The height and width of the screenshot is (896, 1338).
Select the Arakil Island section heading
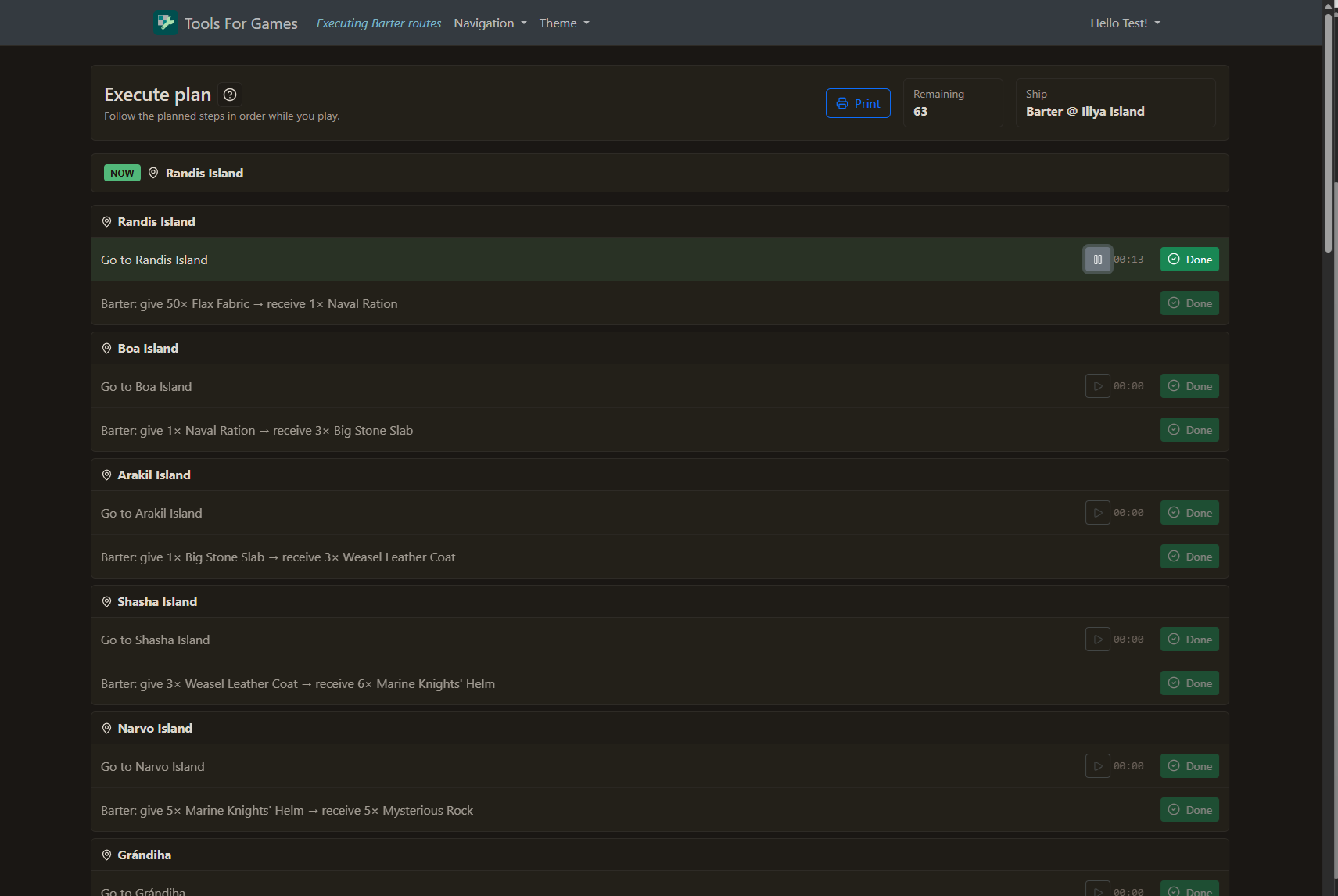coord(154,475)
